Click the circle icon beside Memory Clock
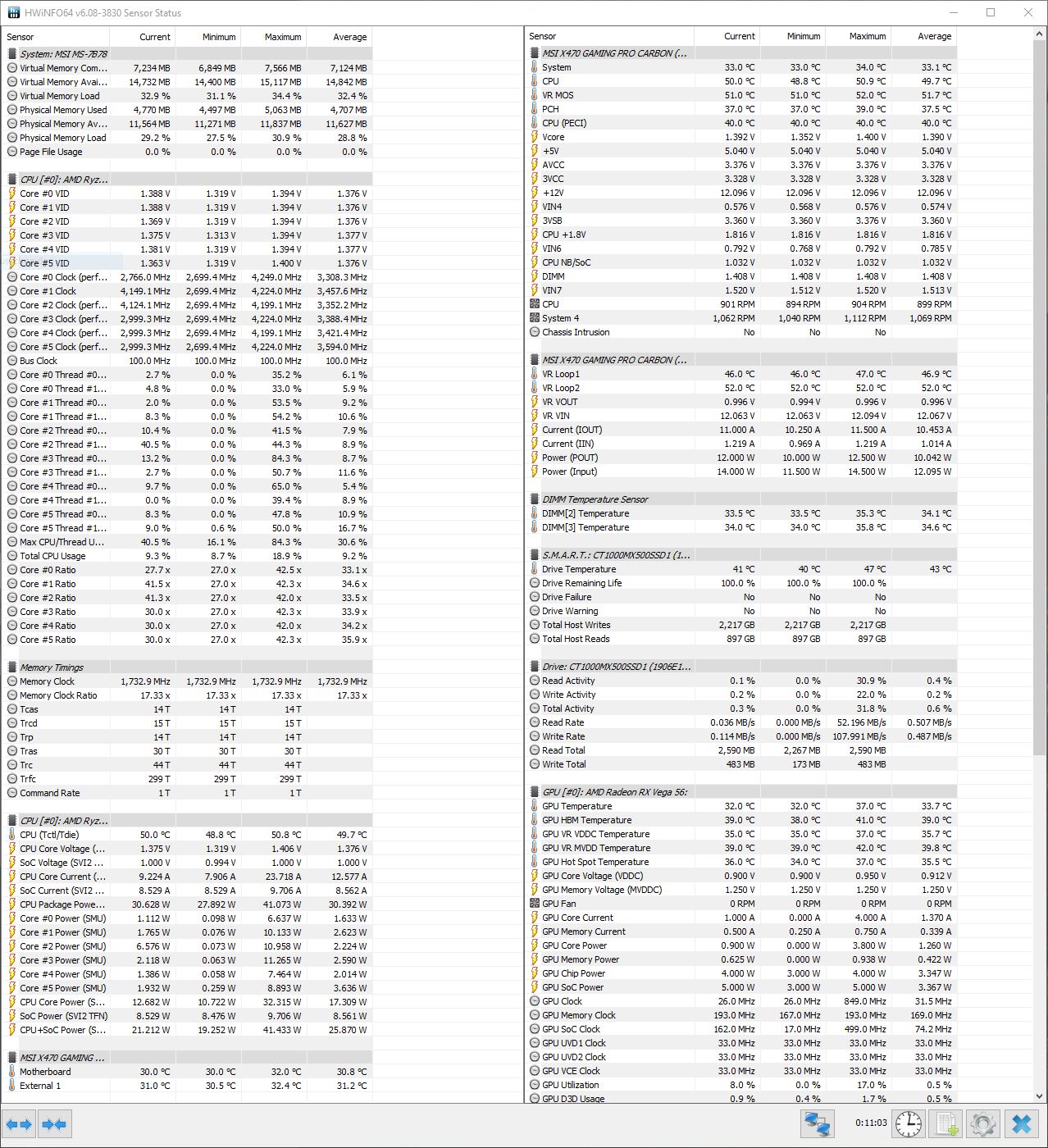Viewport: 1048px width, 1148px height. pos(12,681)
